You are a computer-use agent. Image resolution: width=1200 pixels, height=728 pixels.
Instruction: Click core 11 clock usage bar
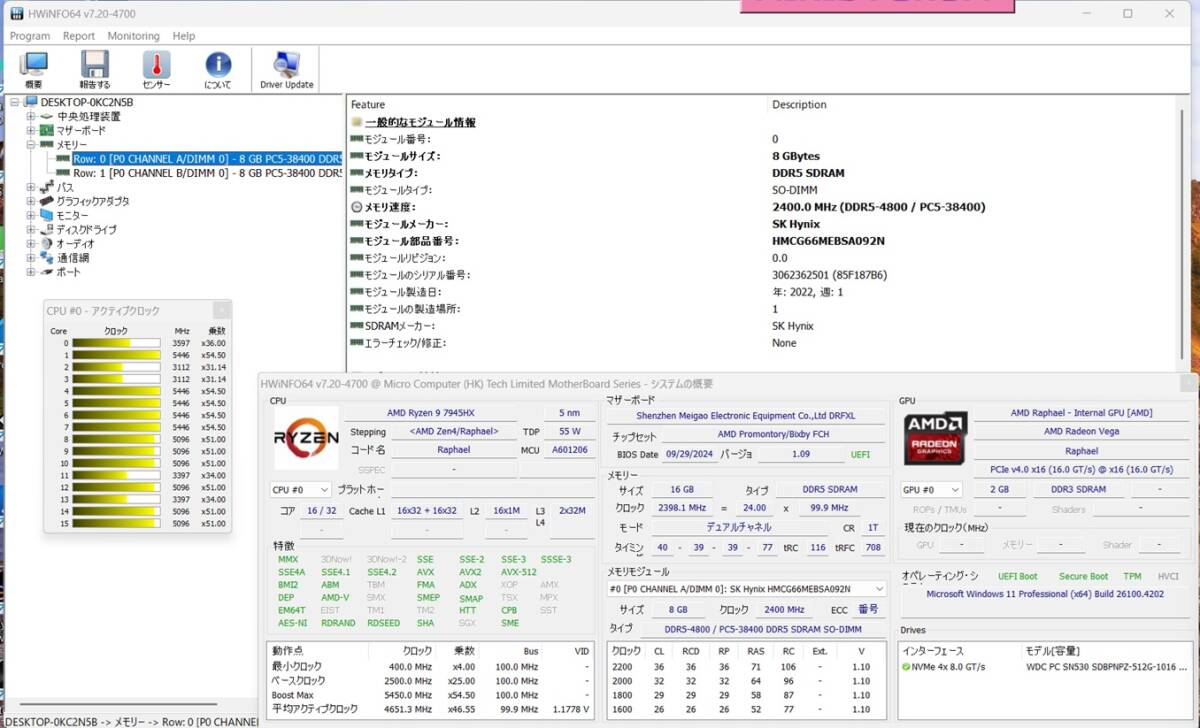coord(116,475)
